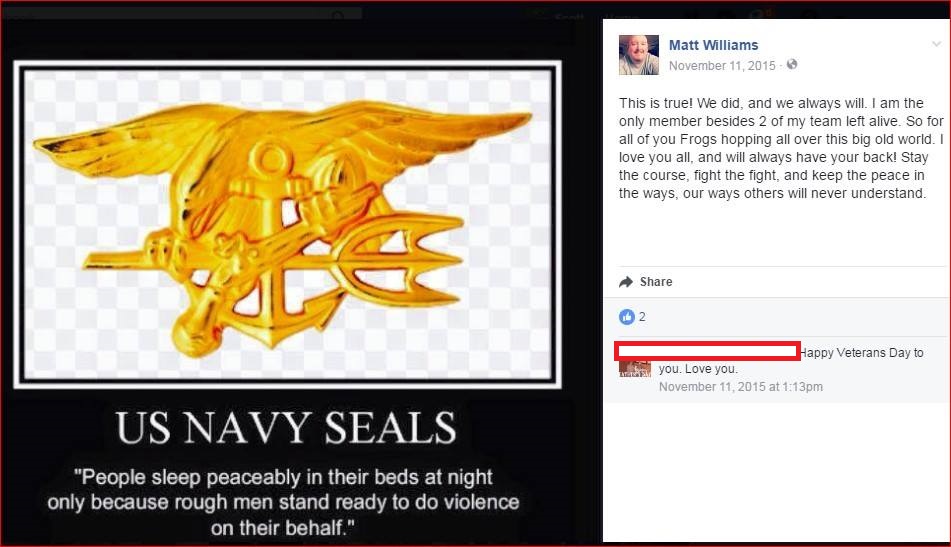This screenshot has width=951, height=547.
Task: Click the blue thumbs-up like icon
Action: click(627, 317)
